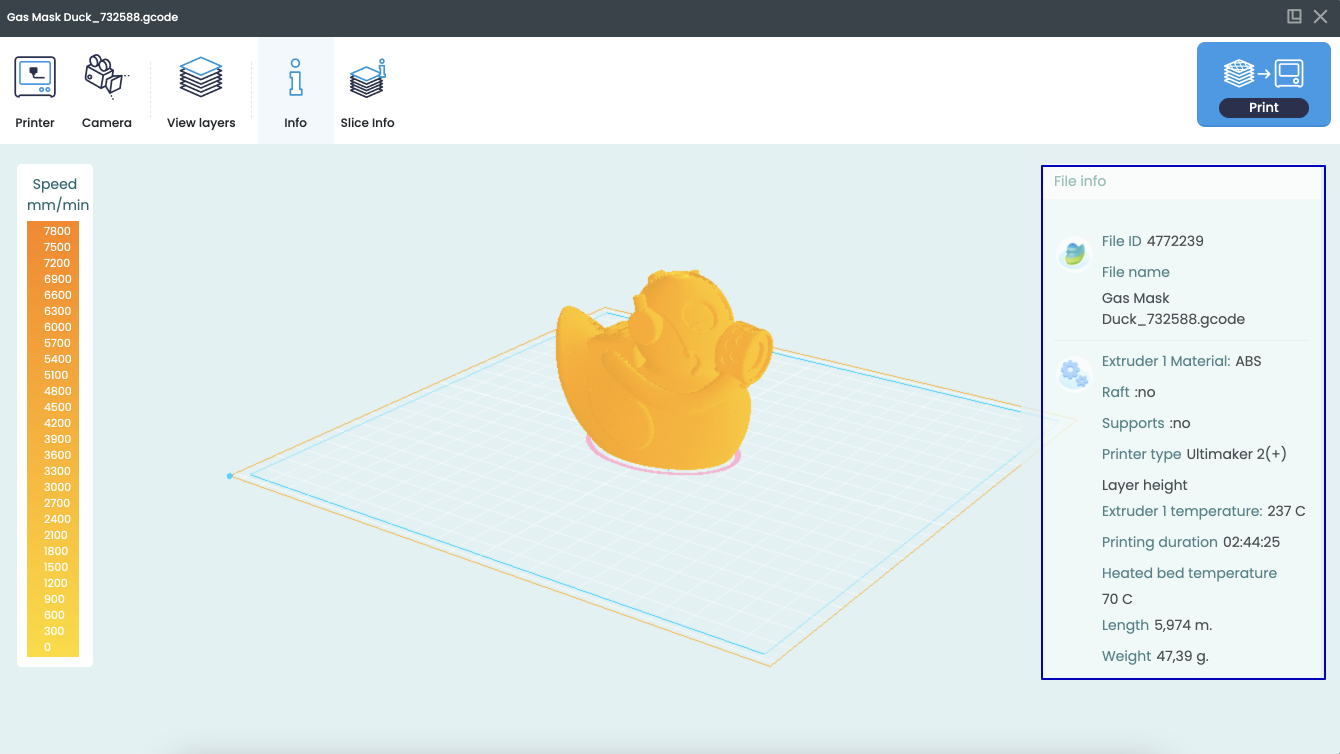Click the Speed mm/min legend title

(x=55, y=194)
